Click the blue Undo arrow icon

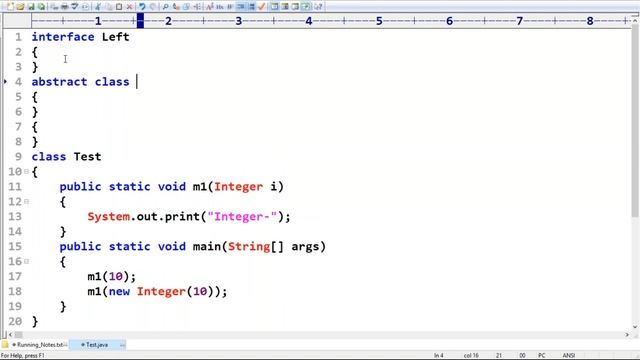click(142, 7)
